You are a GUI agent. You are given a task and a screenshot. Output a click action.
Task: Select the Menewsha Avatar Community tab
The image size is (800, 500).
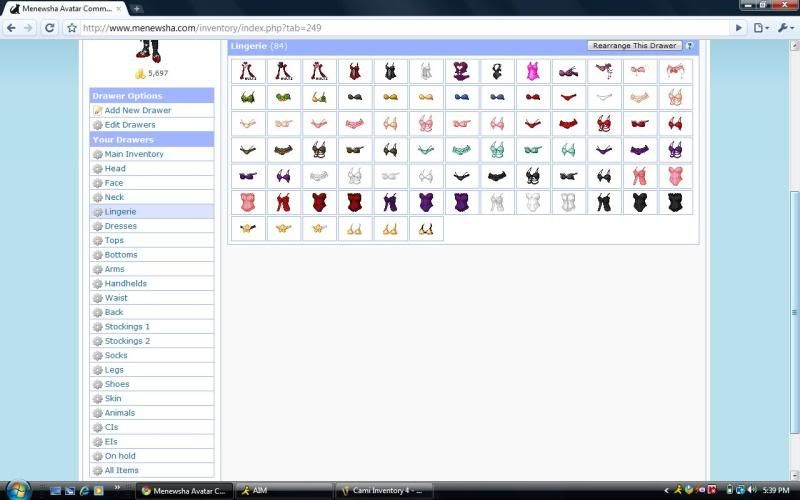[66, 9]
